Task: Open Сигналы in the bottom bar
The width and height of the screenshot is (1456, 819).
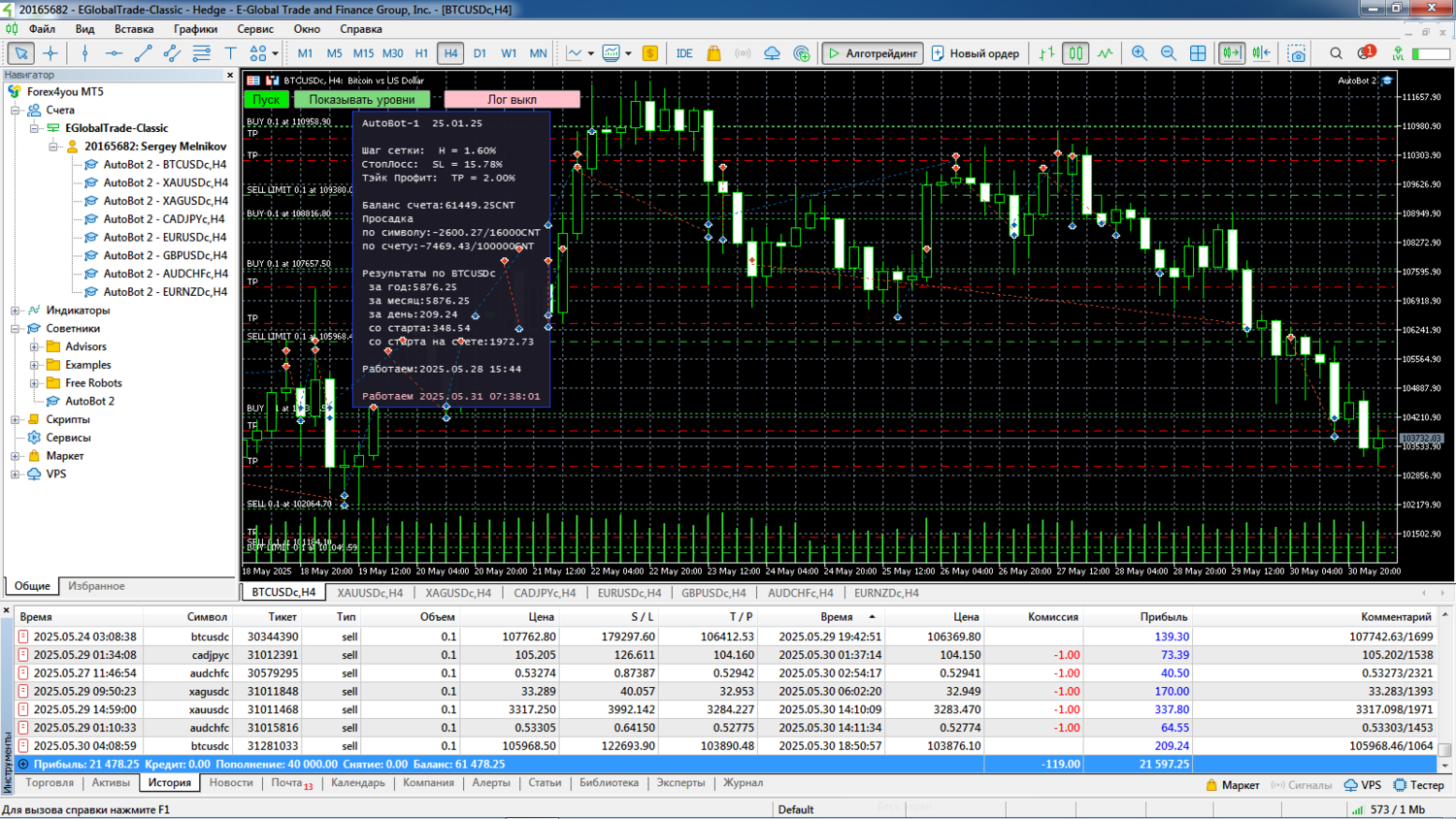Action: (1301, 785)
